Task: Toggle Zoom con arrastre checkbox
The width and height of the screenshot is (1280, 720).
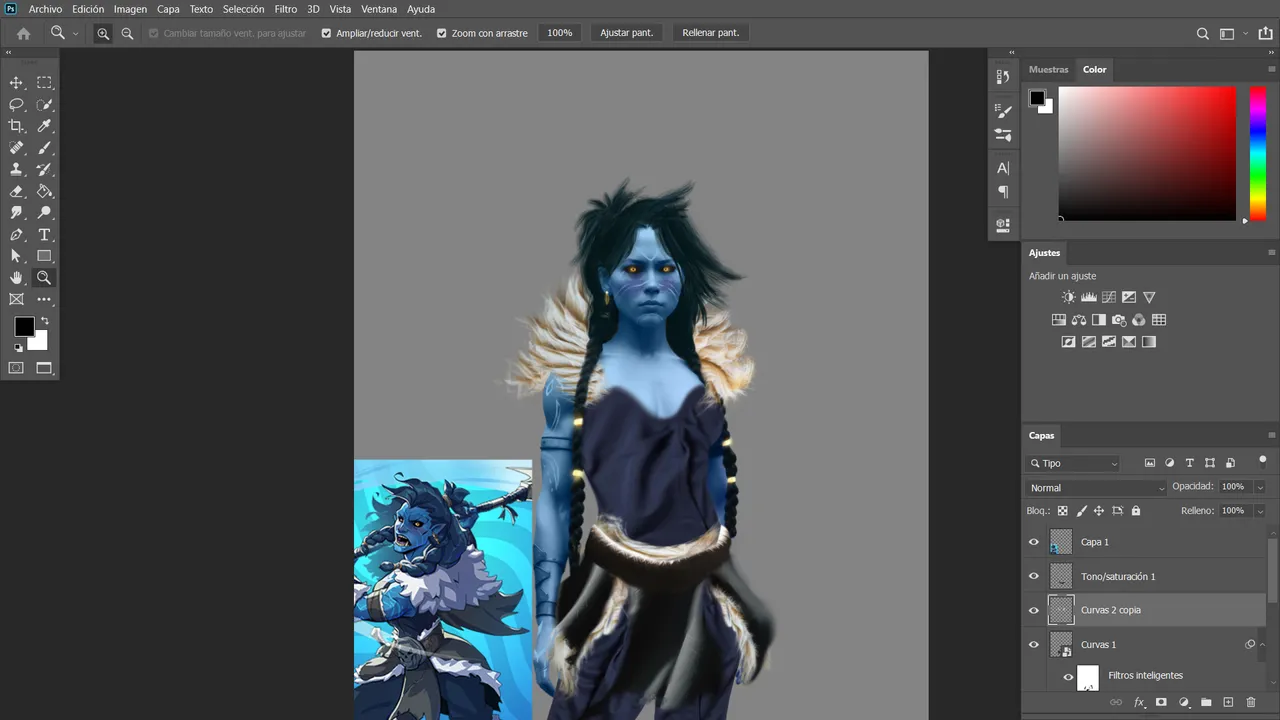Action: 442,33
